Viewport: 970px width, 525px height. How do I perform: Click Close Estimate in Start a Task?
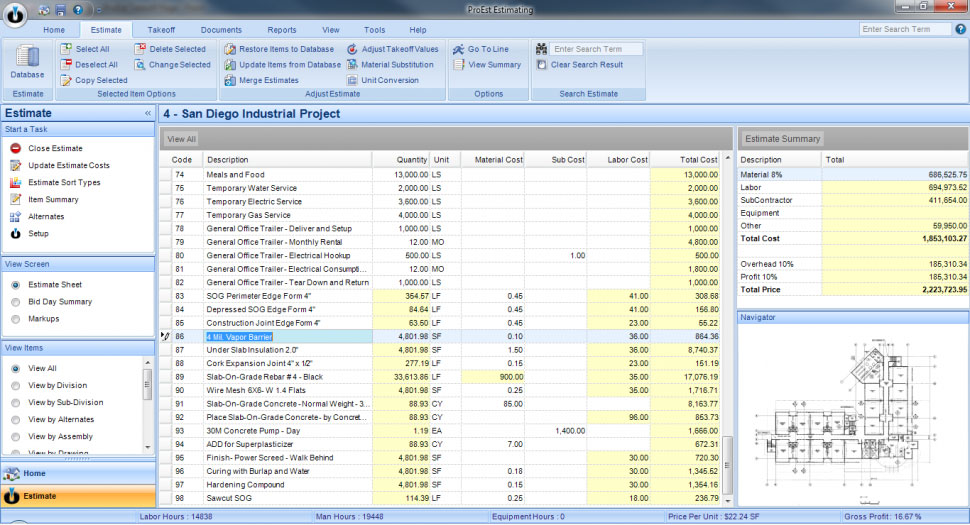pyautogui.click(x=55, y=148)
